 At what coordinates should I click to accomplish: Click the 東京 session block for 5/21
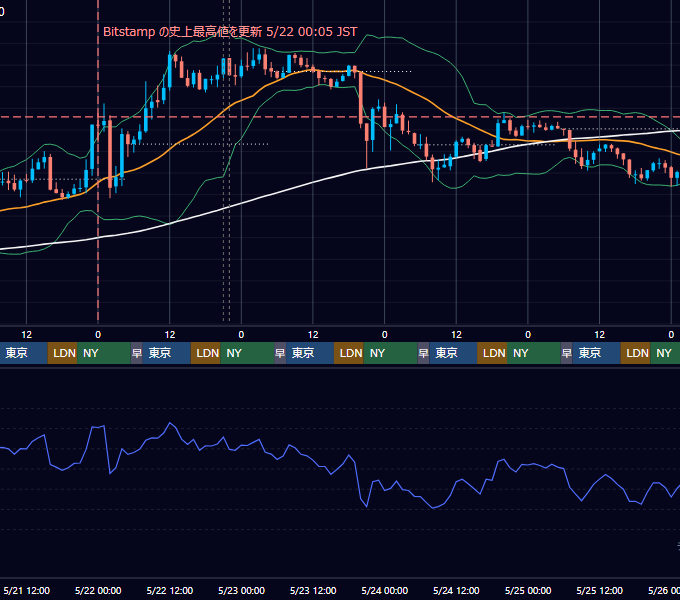(x=23, y=353)
